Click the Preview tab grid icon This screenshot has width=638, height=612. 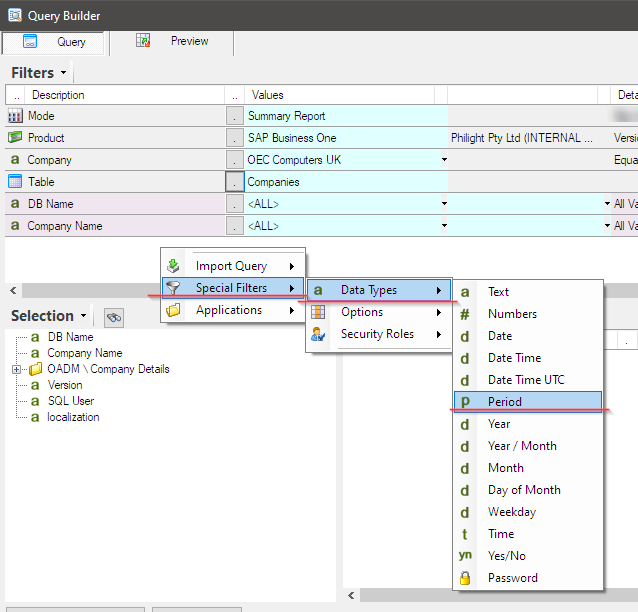[143, 40]
